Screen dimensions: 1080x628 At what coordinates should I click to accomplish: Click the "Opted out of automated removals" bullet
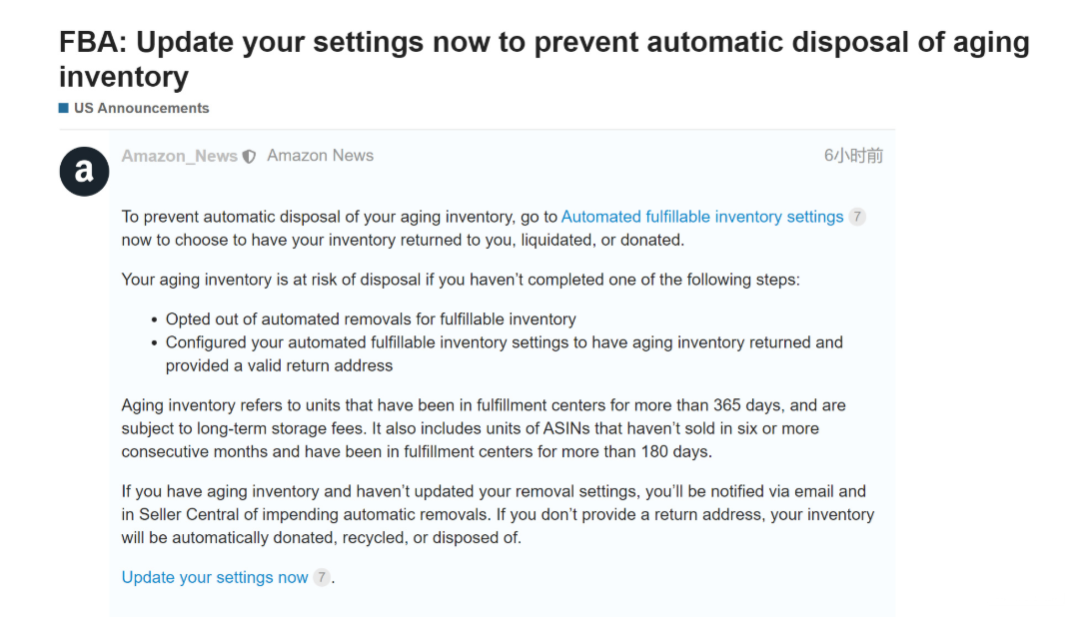pyautogui.click(x=370, y=319)
